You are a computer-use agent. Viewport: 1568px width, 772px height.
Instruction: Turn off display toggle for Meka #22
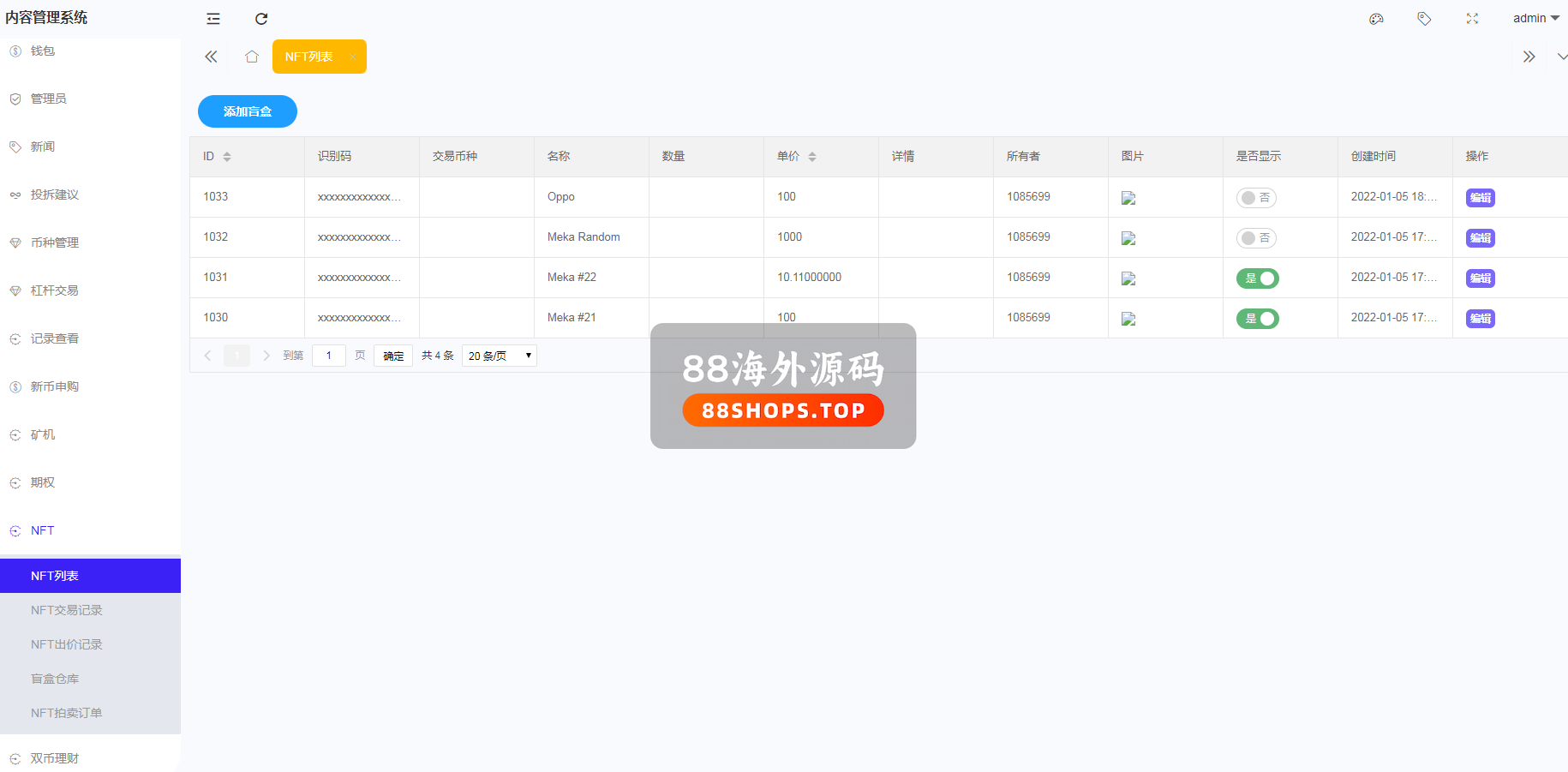pos(1257,278)
